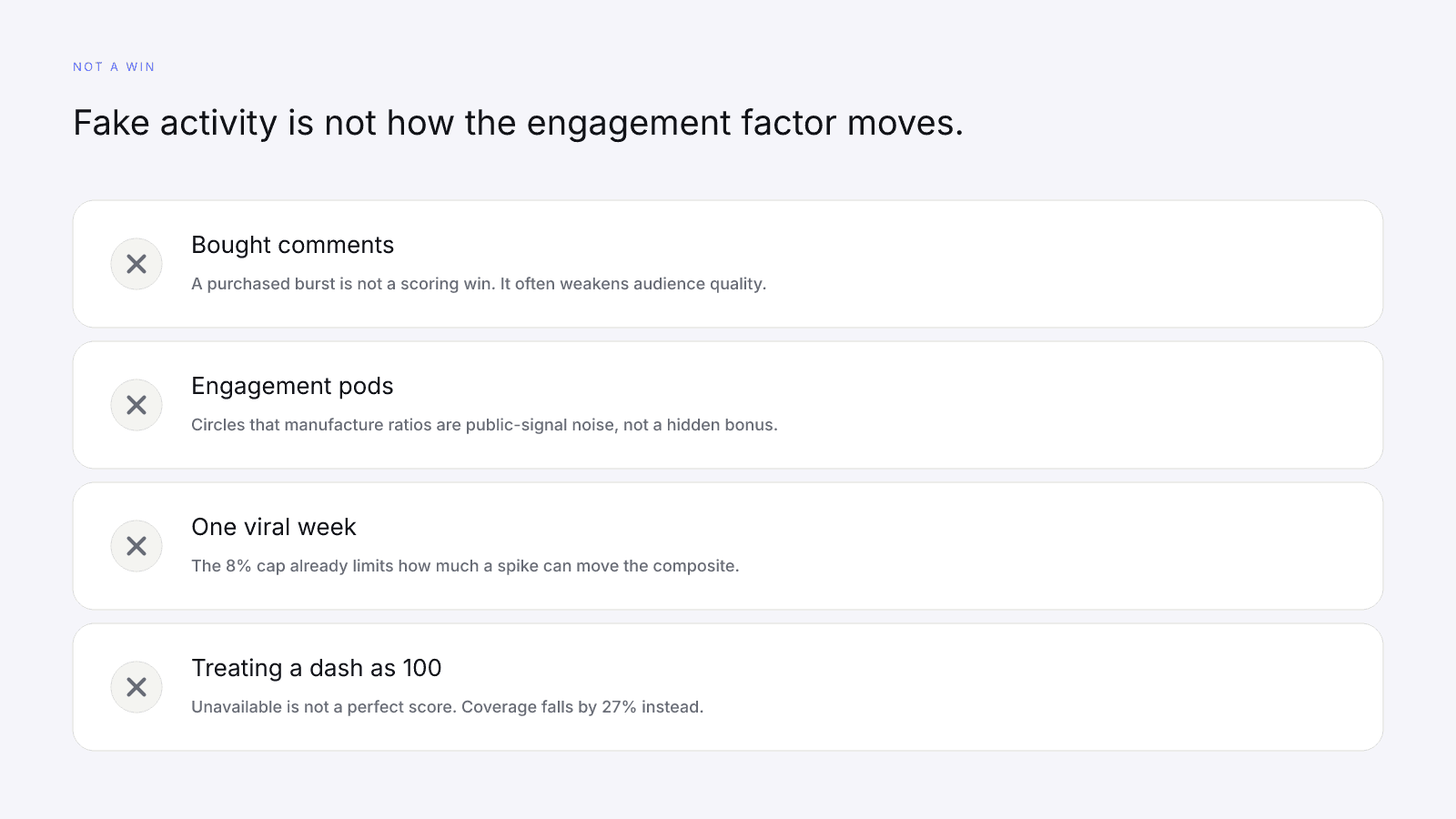Select the text 'A purchased burst is not a scoring win.'
This screenshot has height=819, width=1456.
343,284
